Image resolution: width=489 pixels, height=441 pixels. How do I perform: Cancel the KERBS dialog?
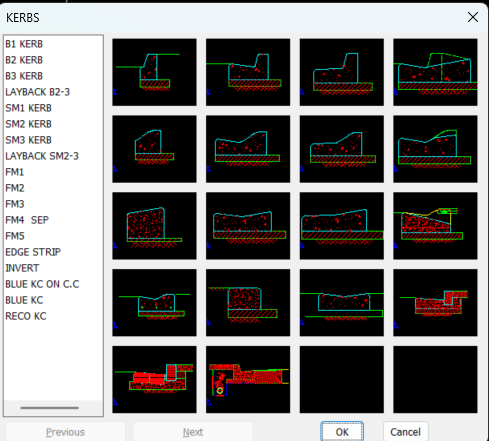pos(405,432)
